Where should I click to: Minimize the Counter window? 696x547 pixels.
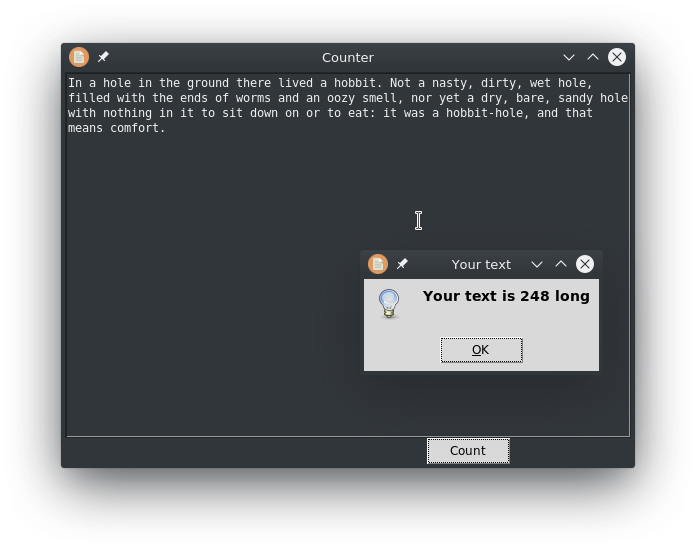coord(569,57)
